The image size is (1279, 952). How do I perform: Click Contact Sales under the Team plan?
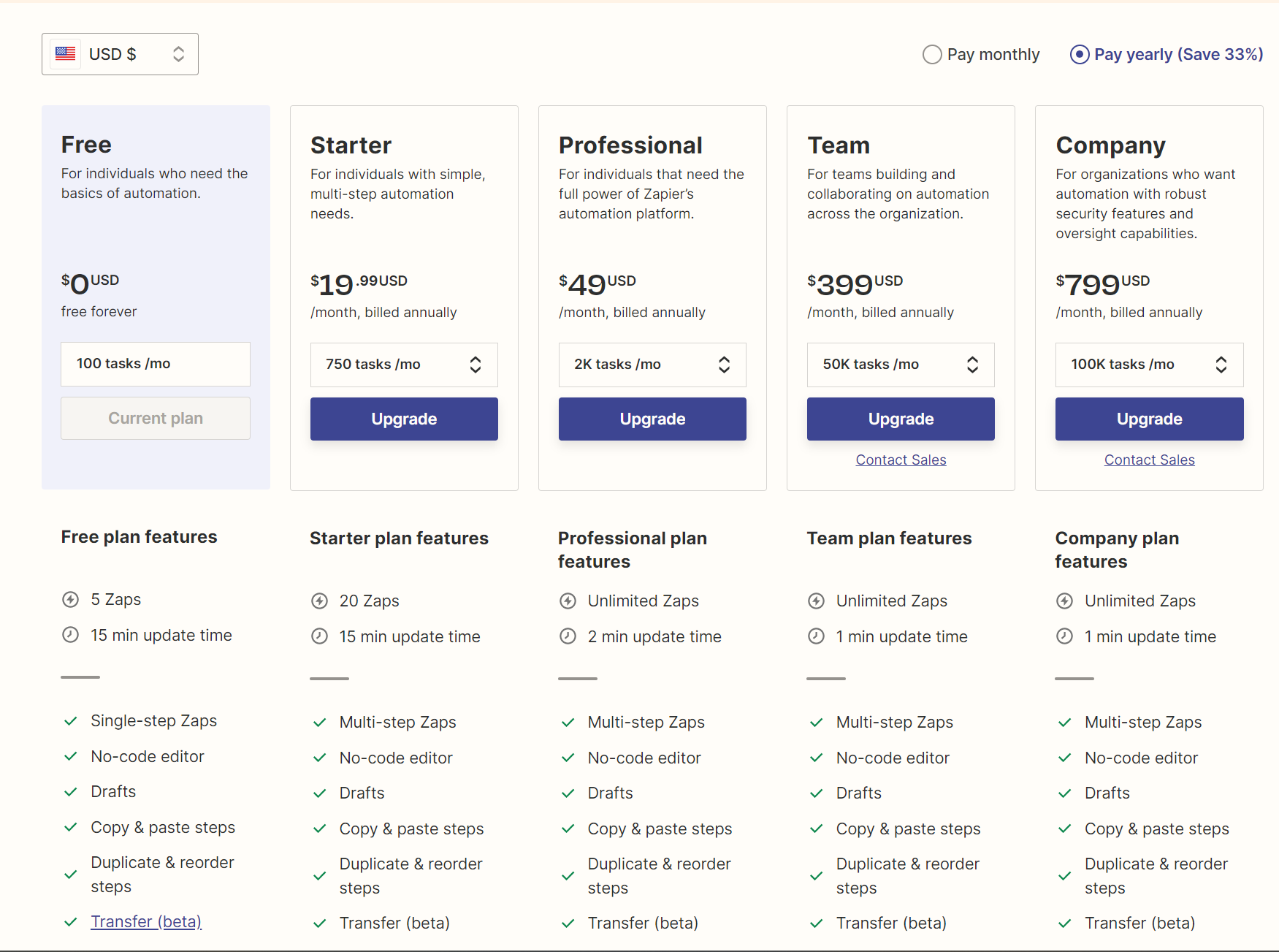pyautogui.click(x=901, y=460)
